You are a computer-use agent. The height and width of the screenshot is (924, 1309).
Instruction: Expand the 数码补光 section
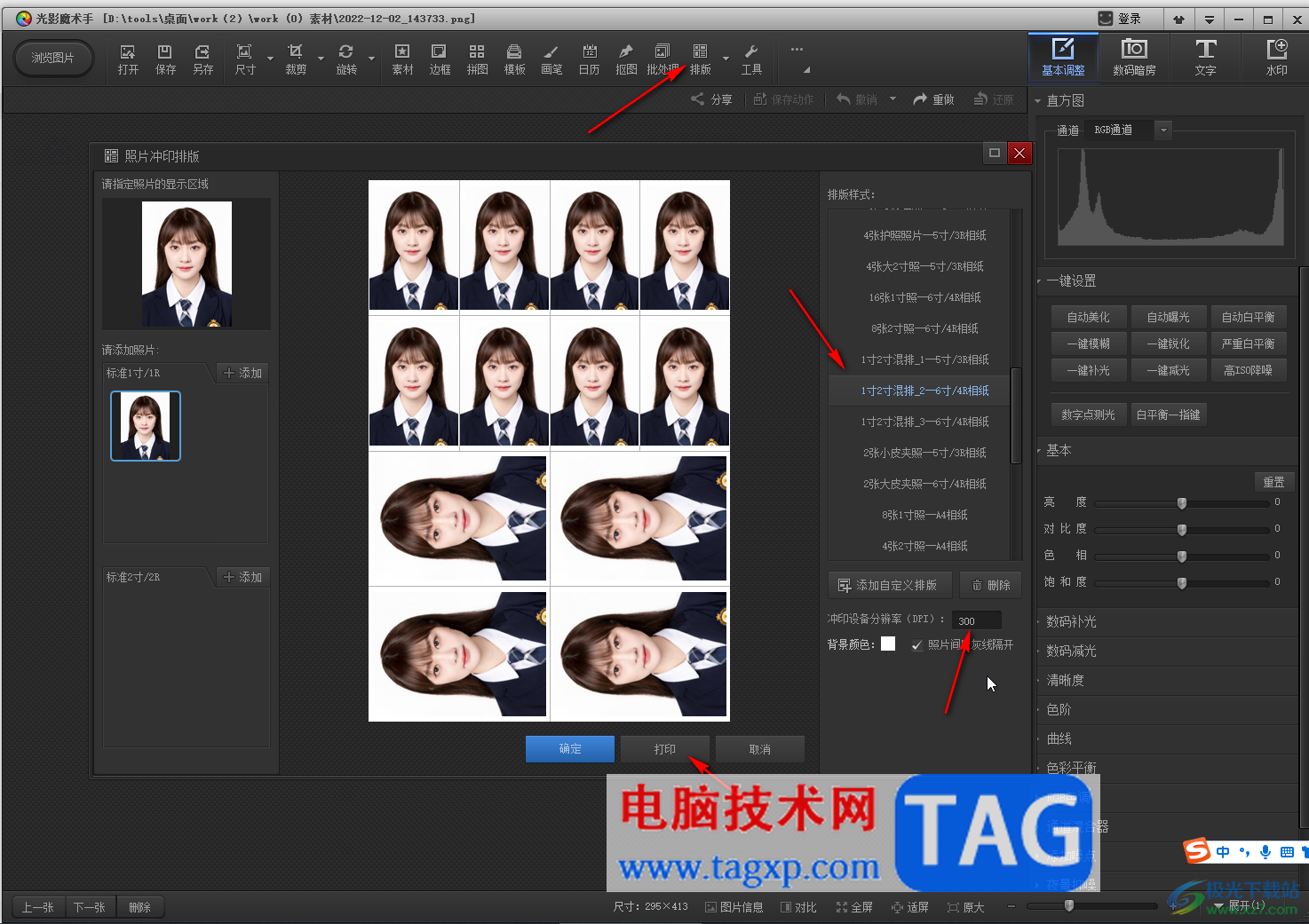pos(1071,621)
